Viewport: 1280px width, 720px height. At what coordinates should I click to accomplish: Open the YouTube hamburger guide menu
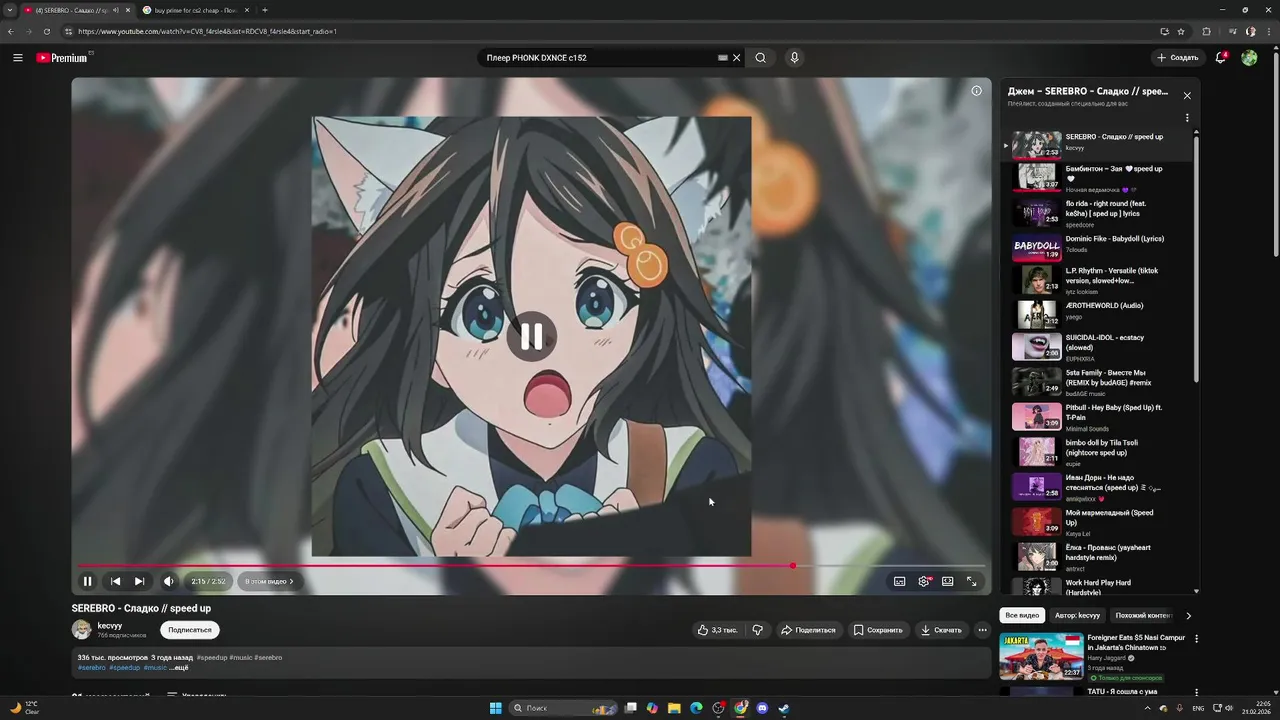pyautogui.click(x=17, y=58)
